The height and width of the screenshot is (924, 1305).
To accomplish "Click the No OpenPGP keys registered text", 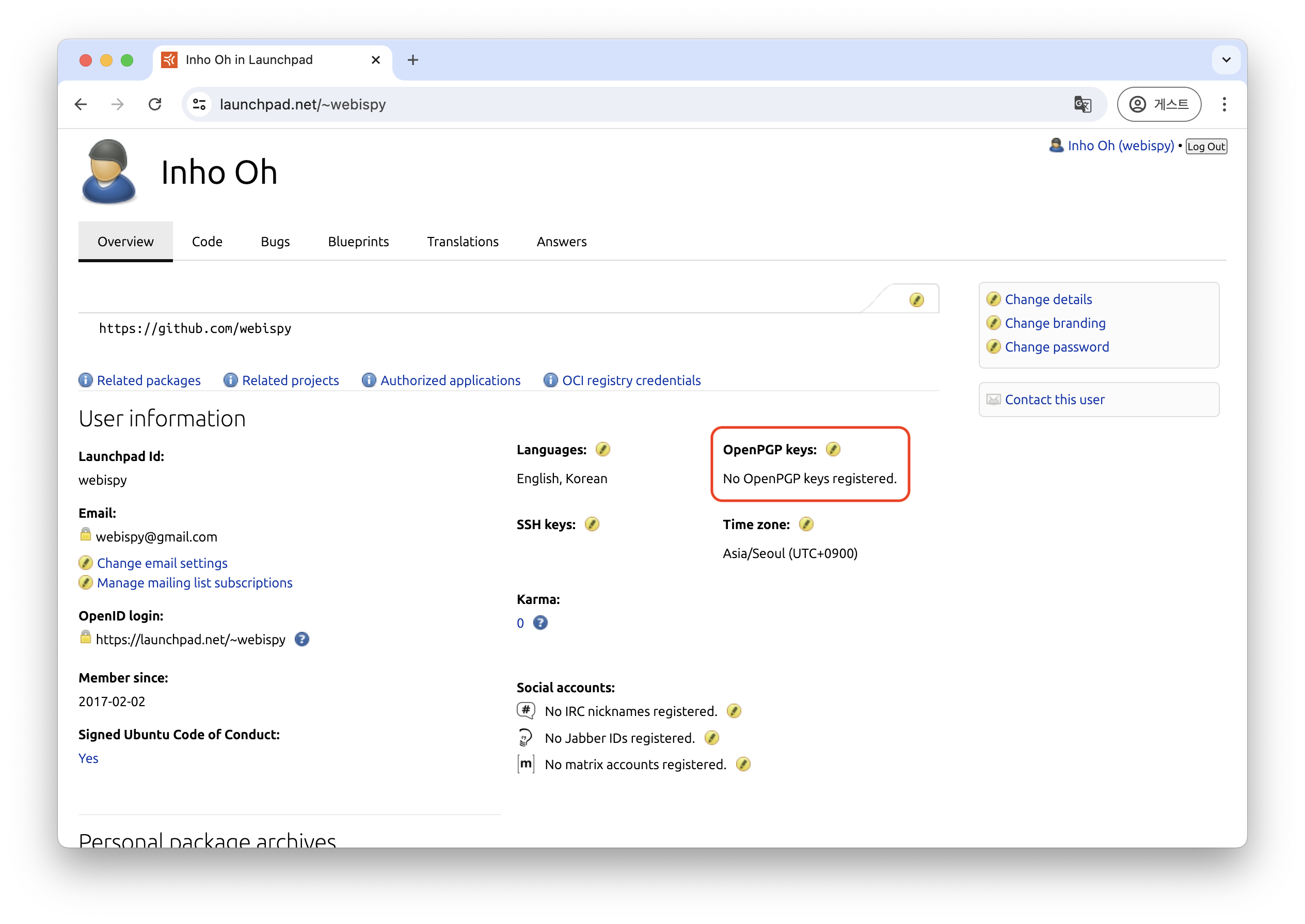I will [x=809, y=479].
